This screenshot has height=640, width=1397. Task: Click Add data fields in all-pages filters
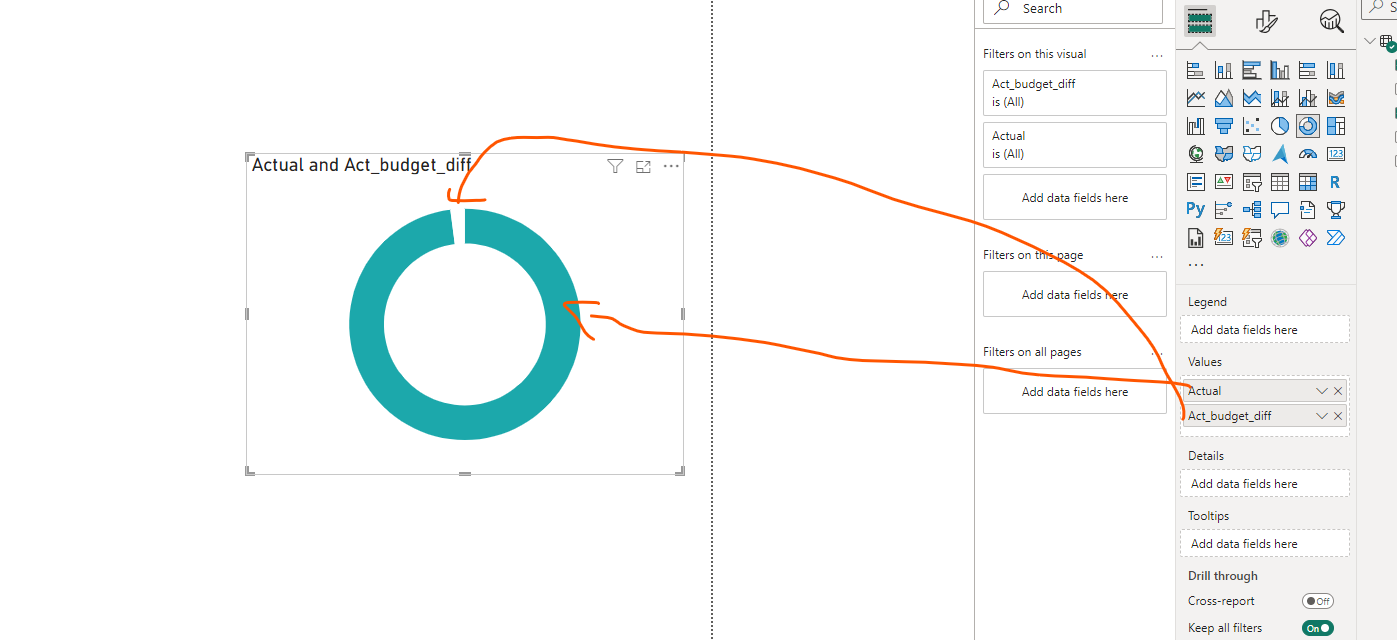point(1075,392)
